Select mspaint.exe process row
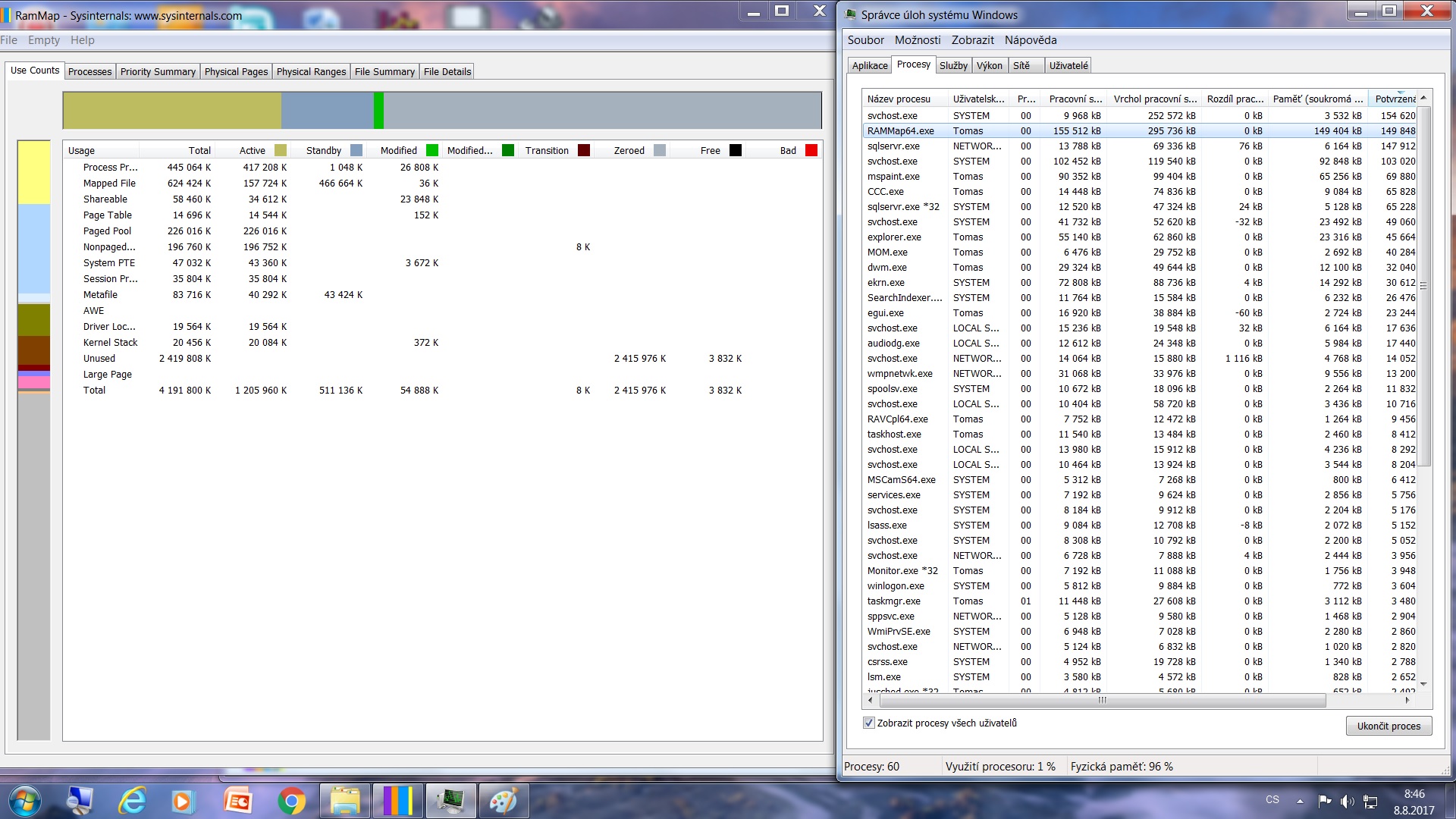Viewport: 1456px width, 819px height. (1140, 176)
